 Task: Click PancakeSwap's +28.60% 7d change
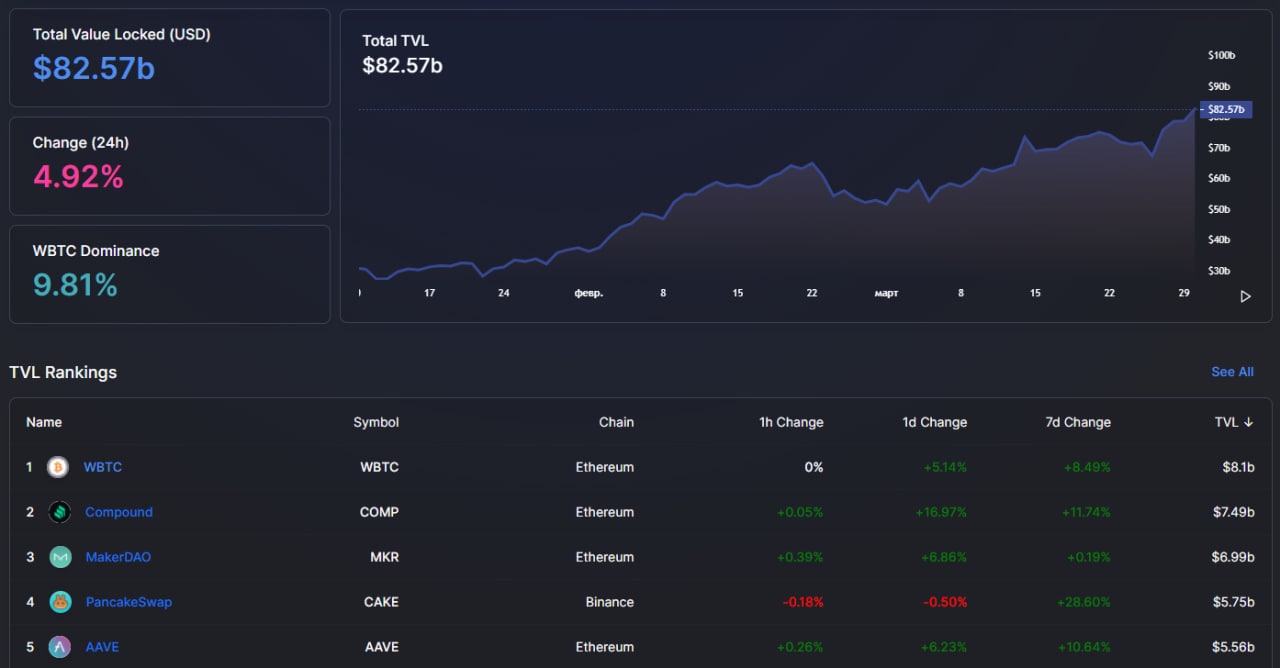pyautogui.click(x=1084, y=602)
